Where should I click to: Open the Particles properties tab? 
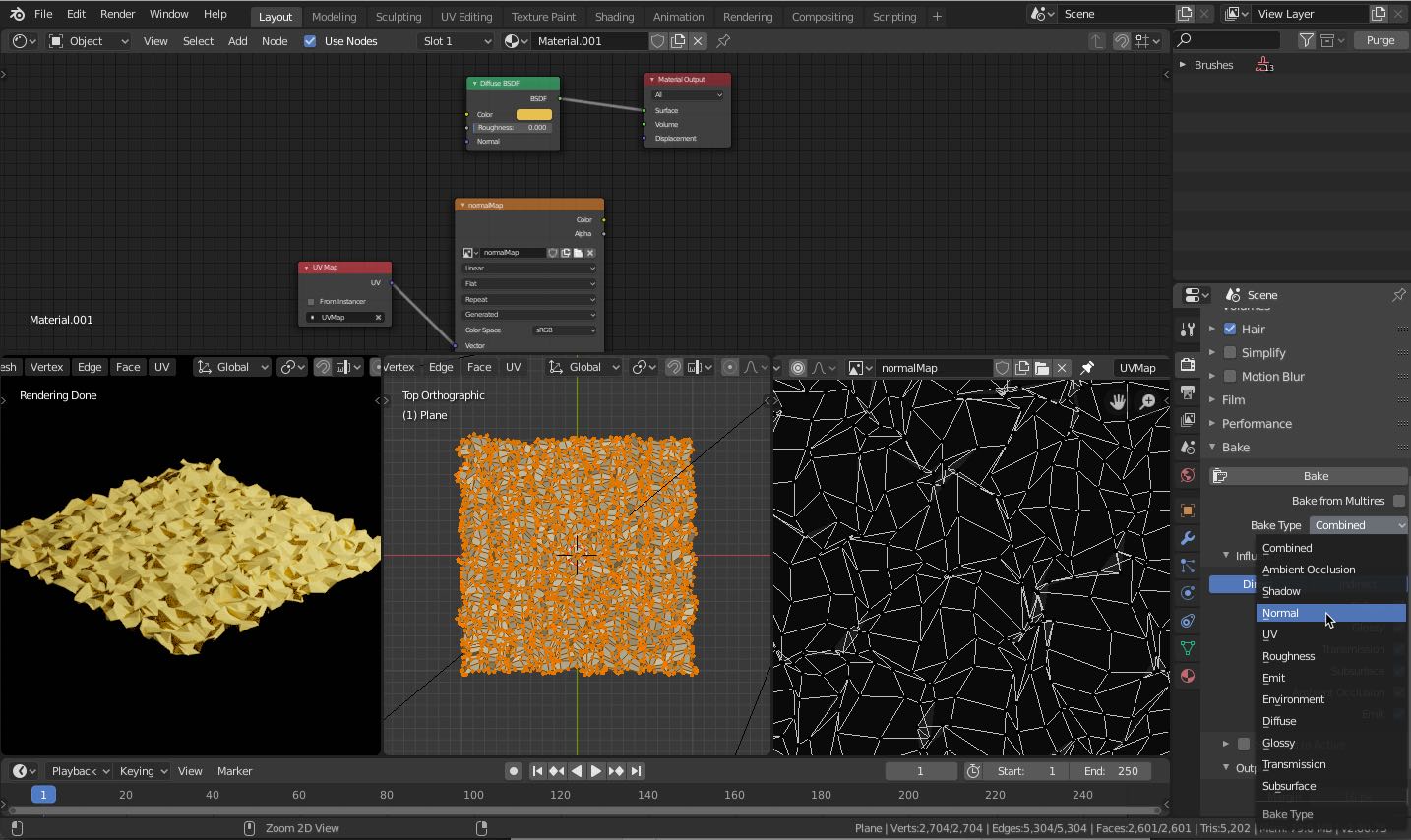pos(1188,566)
